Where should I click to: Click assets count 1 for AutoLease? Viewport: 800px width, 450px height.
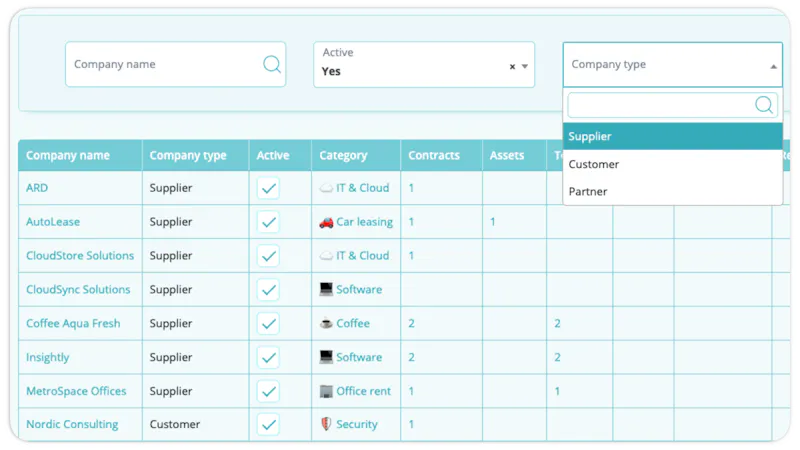pyautogui.click(x=492, y=221)
